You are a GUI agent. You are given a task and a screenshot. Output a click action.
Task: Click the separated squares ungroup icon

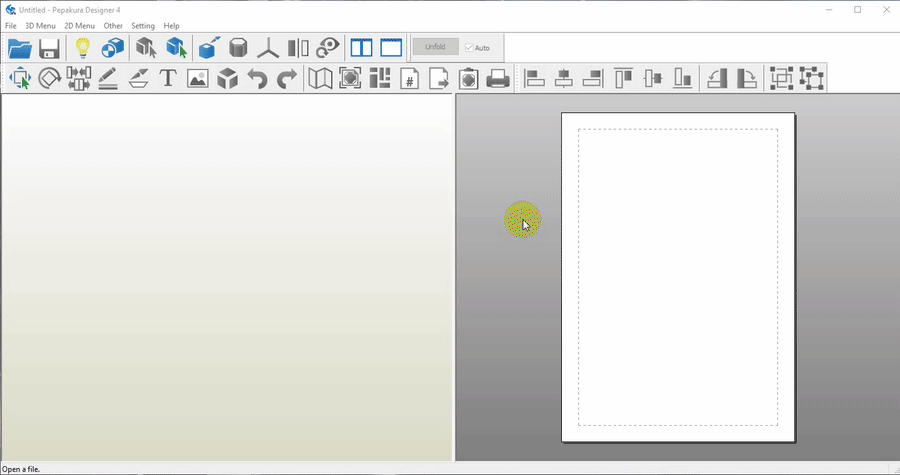[x=812, y=78]
